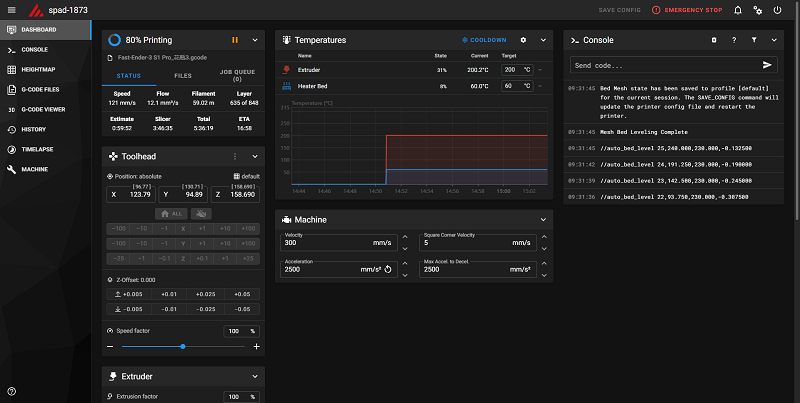Increase Velocity with the up arrow
The height and width of the screenshot is (403, 800).
point(405,237)
